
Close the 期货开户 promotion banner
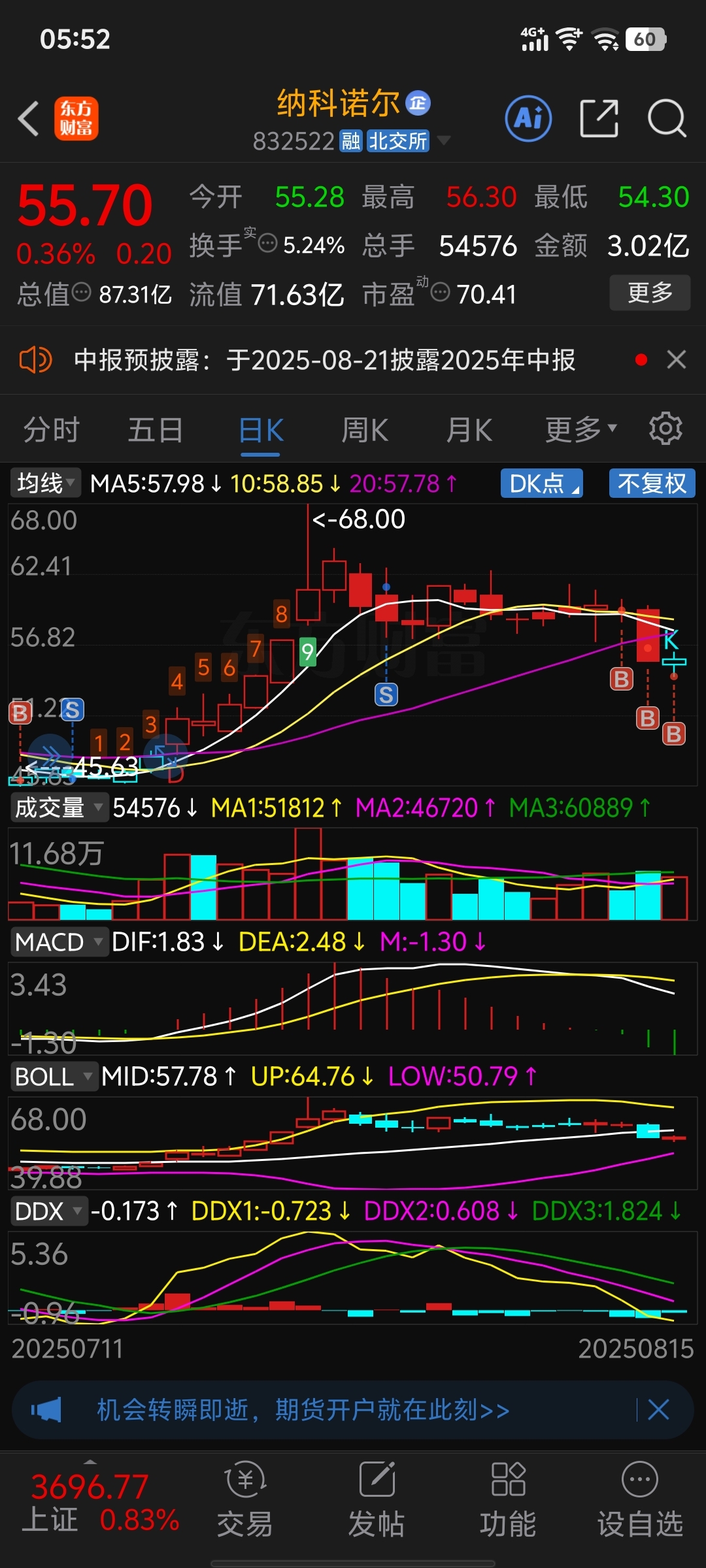(658, 1410)
